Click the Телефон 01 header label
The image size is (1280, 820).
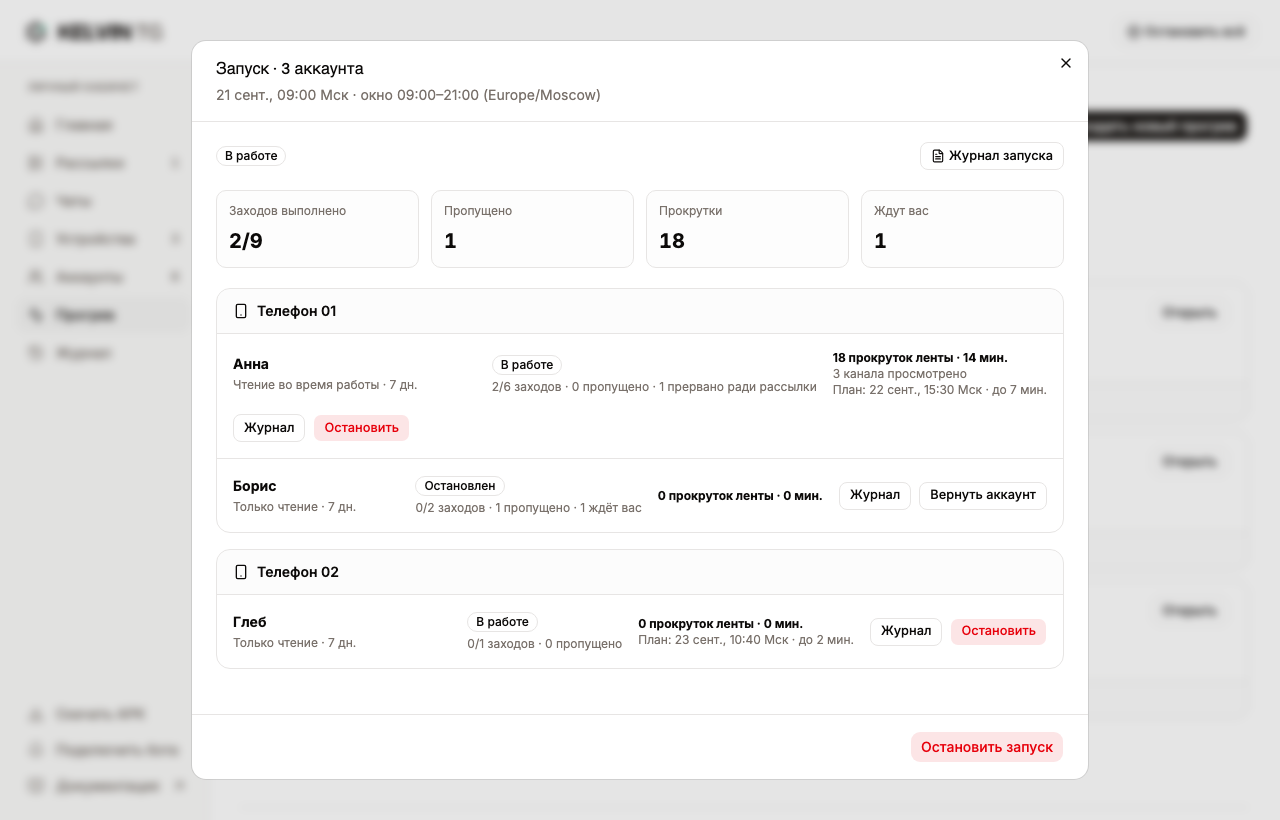(x=297, y=311)
